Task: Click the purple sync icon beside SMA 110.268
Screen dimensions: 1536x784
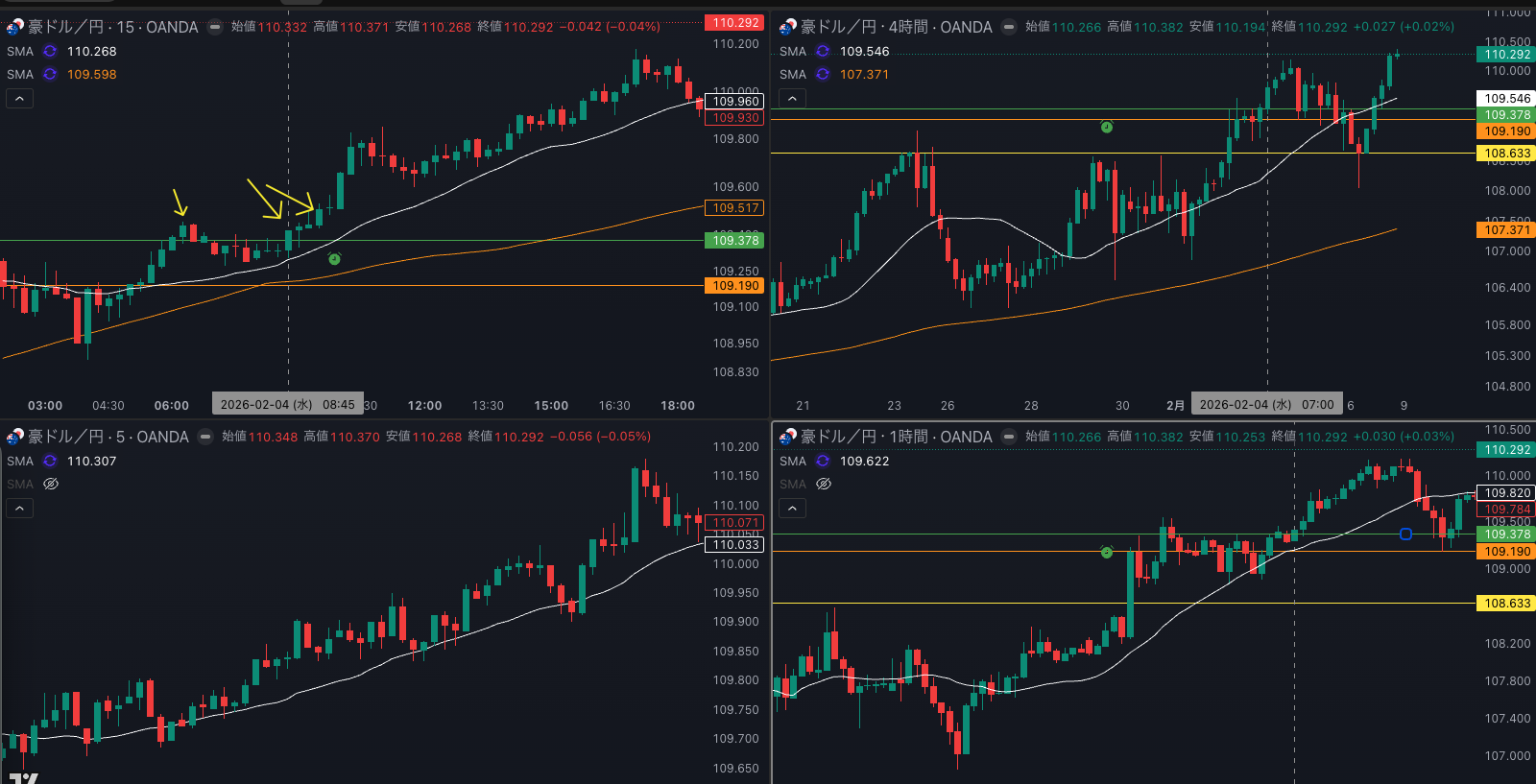Action: (x=50, y=52)
